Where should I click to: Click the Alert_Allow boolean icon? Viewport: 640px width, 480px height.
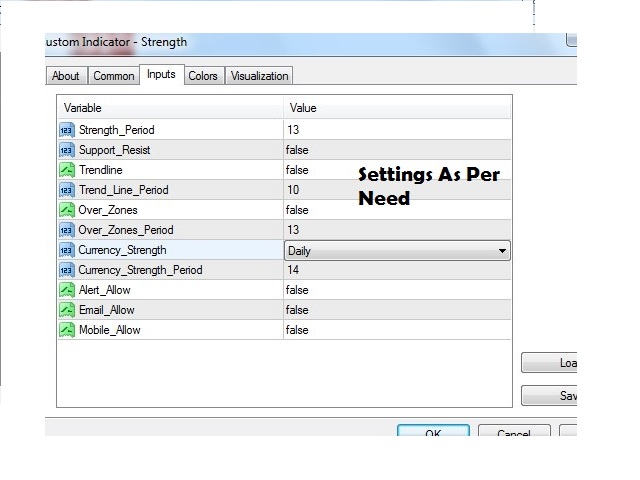pos(67,290)
